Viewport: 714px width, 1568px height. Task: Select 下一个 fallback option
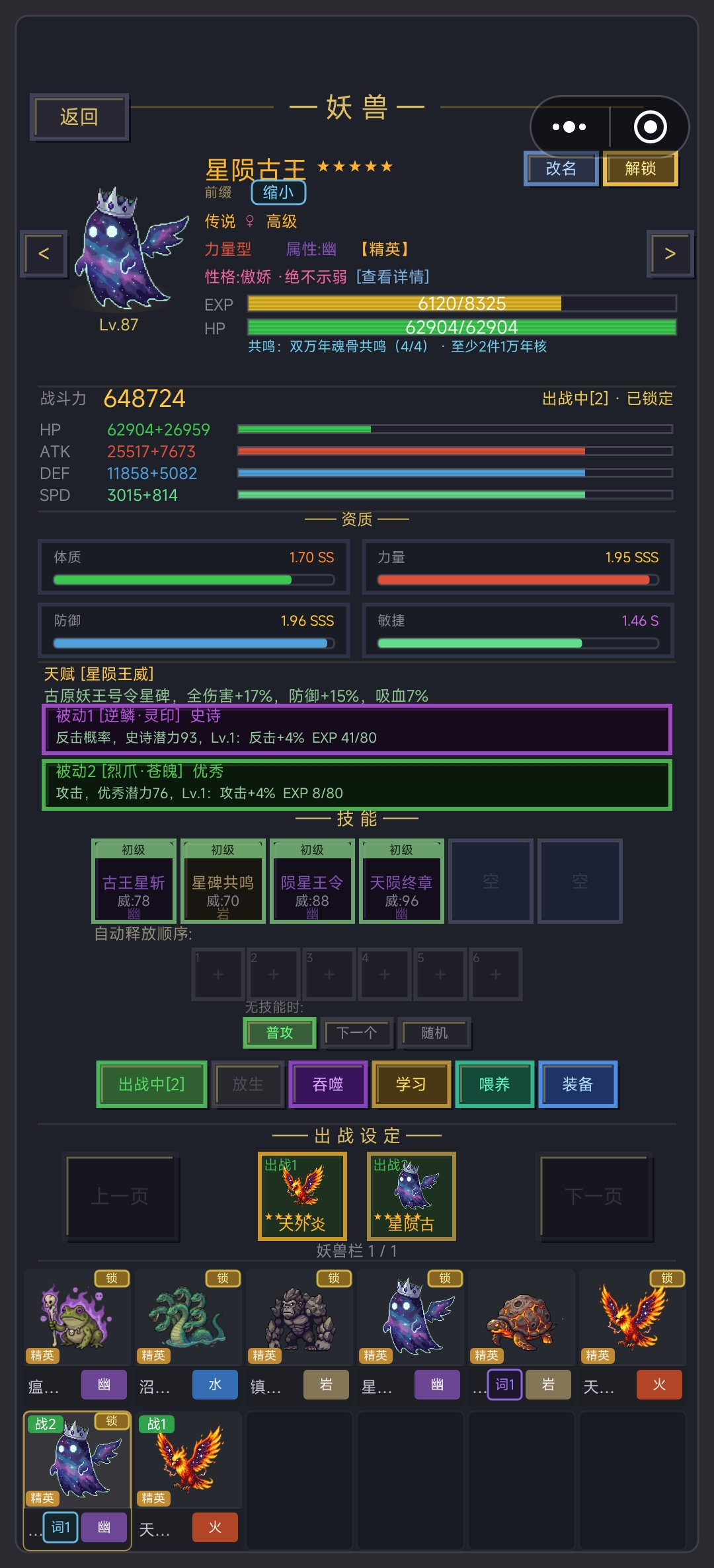click(x=357, y=1033)
